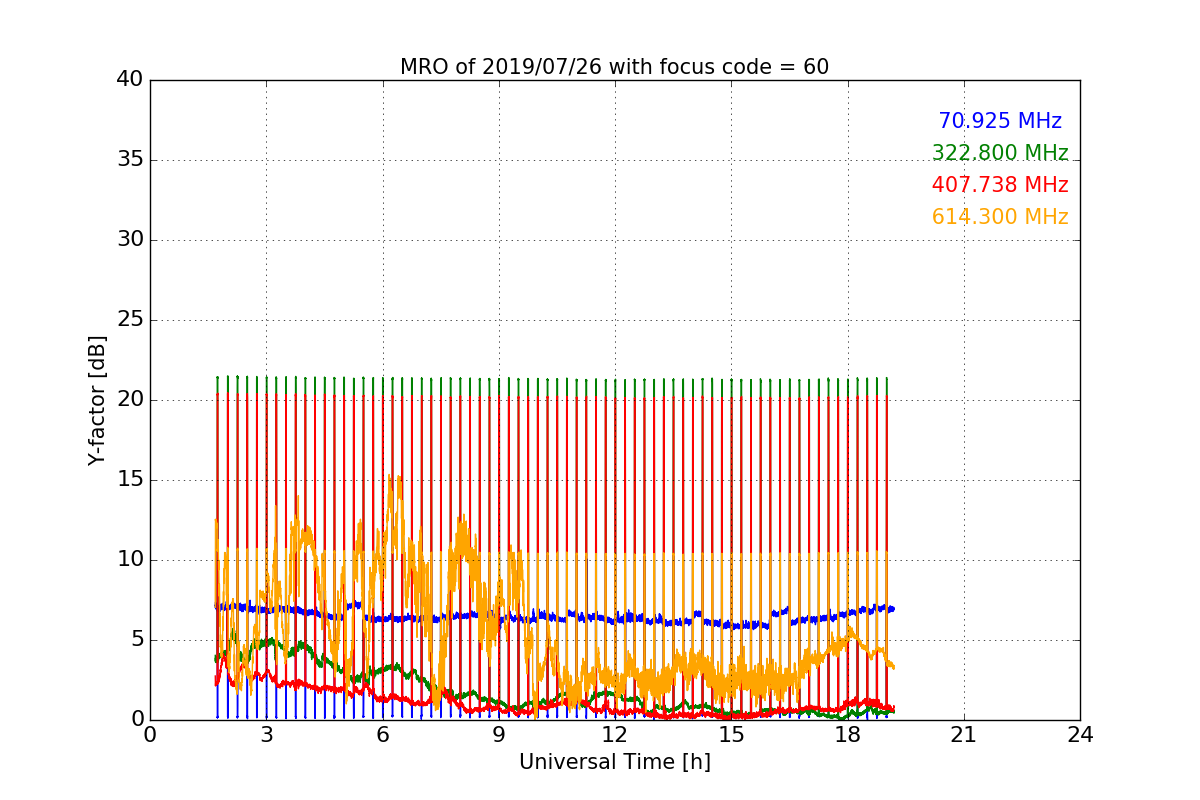
Task: Click the y-axis tick label 10
Action: click(x=129, y=560)
